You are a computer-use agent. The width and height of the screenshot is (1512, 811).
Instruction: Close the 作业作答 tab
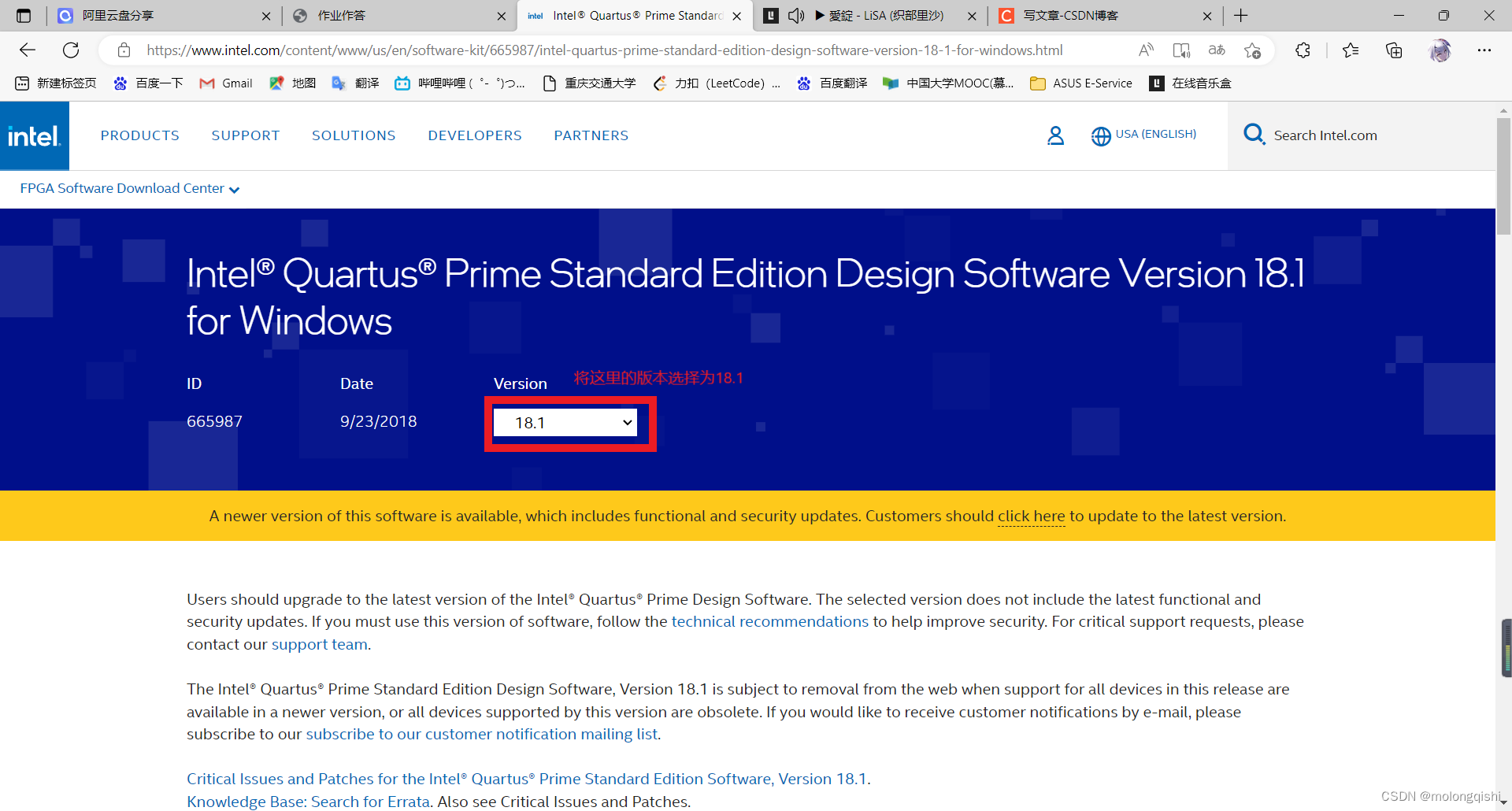pyautogui.click(x=502, y=16)
